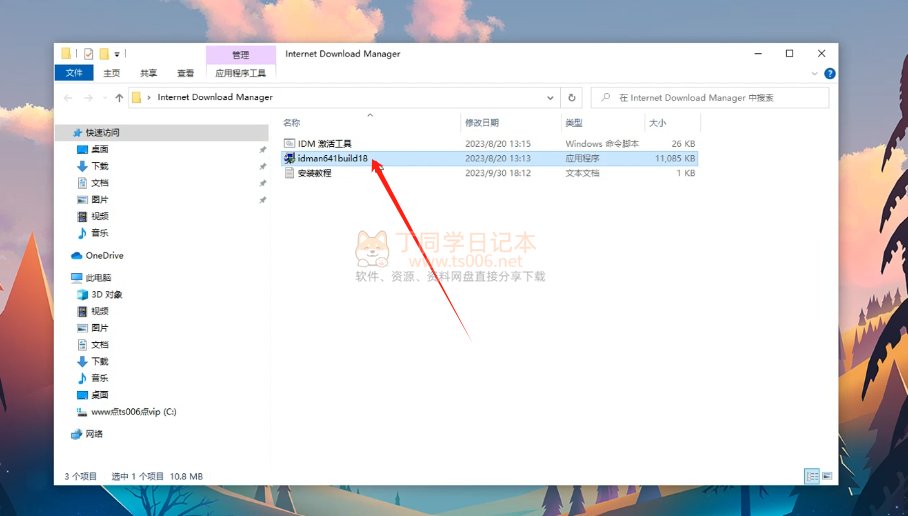Click the Windows 命令脚本 type cell
The image size is (908, 516).
pos(602,143)
